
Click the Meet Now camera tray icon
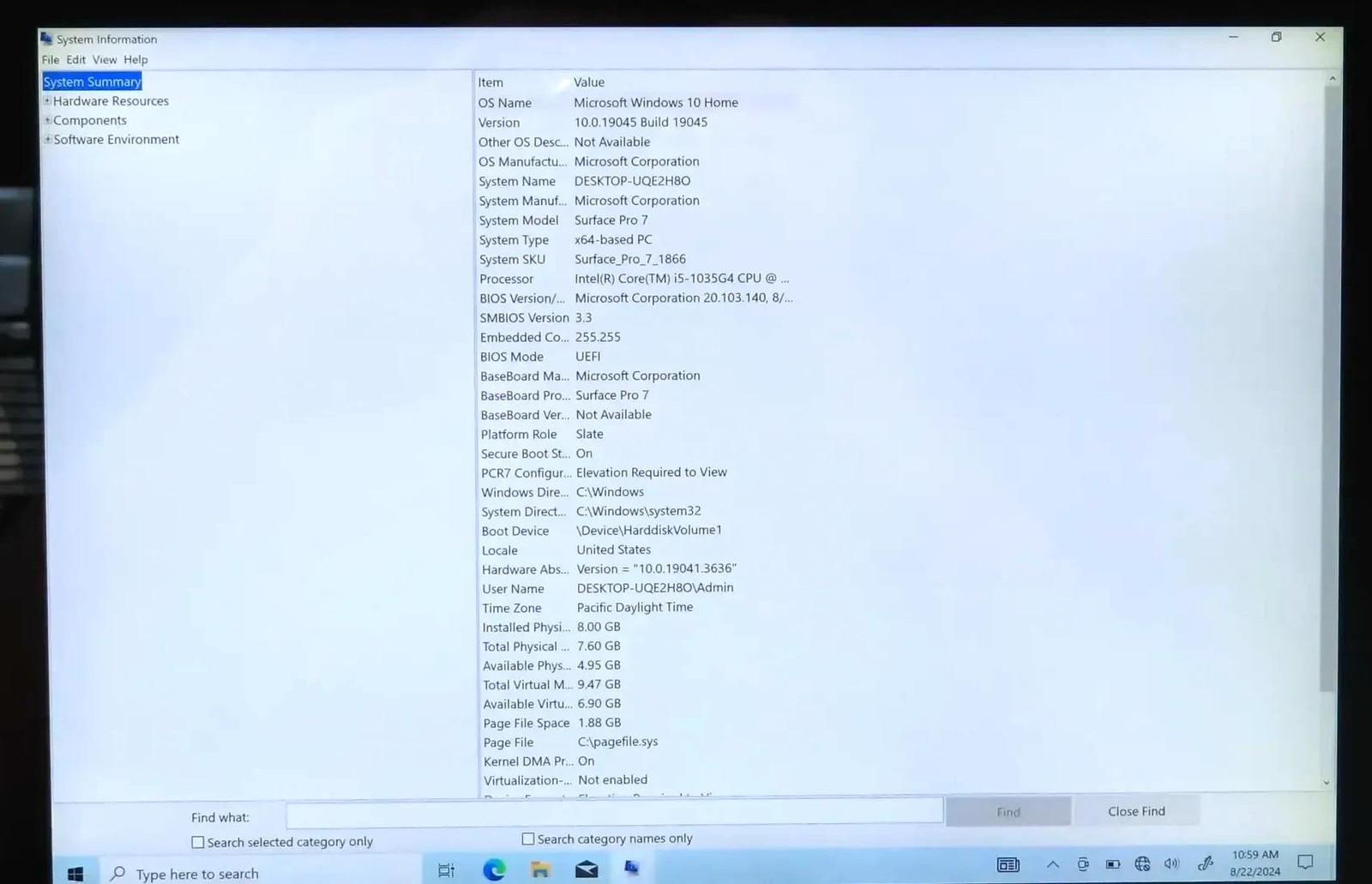point(1083,864)
